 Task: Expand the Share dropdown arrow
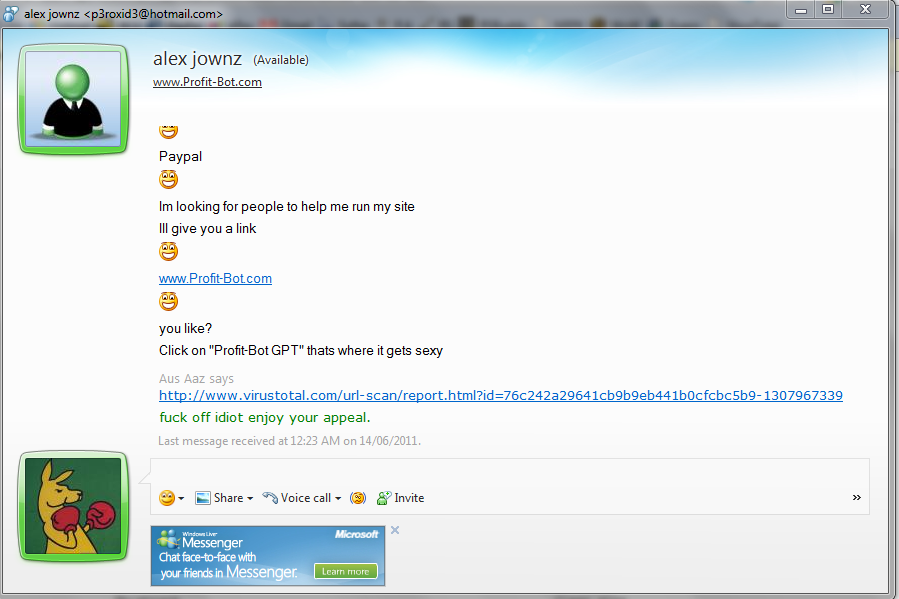[x=250, y=498]
